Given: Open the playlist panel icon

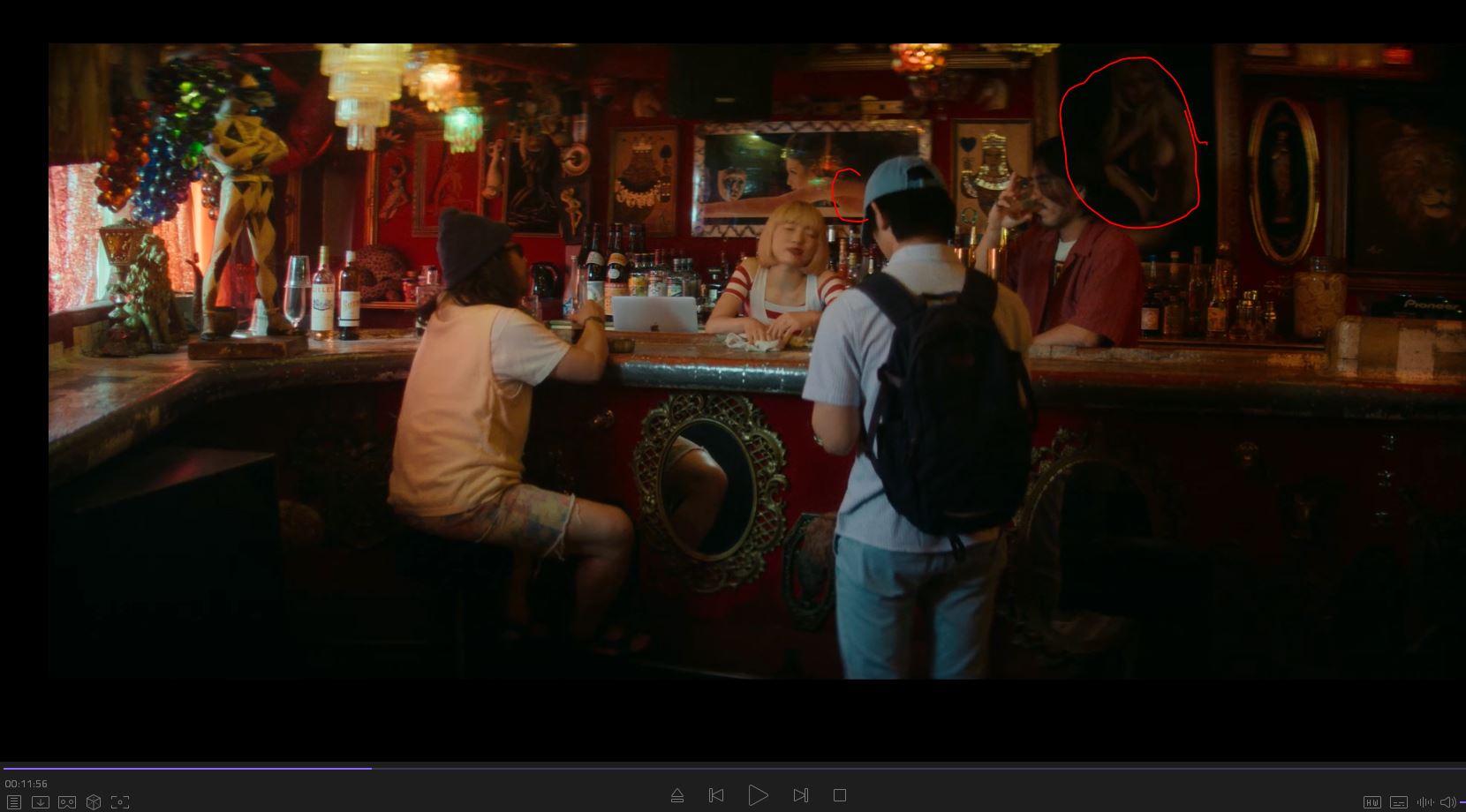Looking at the screenshot, I should pos(13,802).
